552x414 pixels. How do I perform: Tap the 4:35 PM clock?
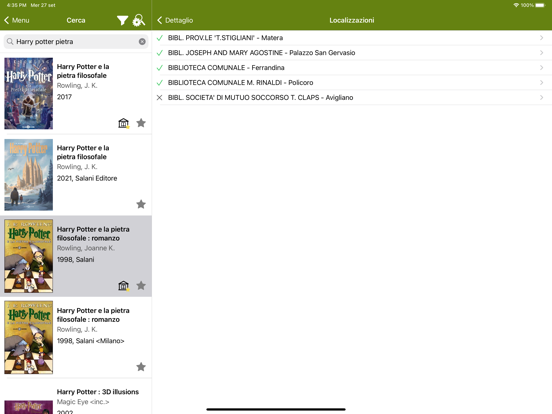click(x=17, y=5)
